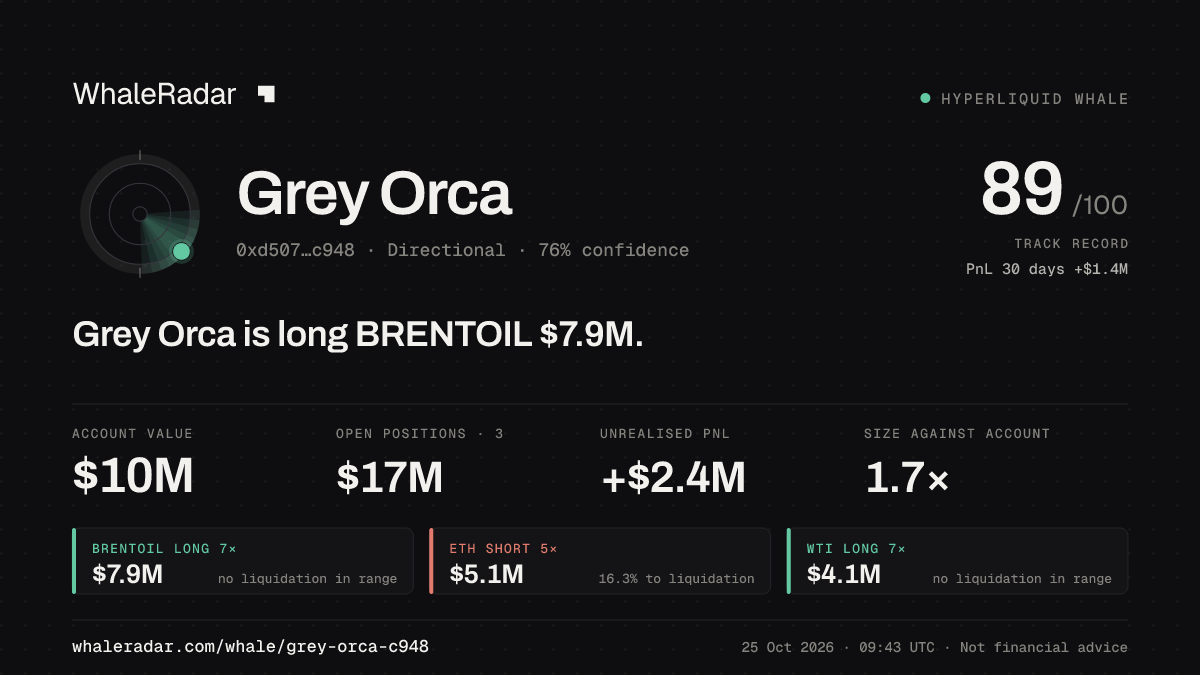This screenshot has height=675, width=1200.
Task: Click the 76% confidence text
Action: 613,250
